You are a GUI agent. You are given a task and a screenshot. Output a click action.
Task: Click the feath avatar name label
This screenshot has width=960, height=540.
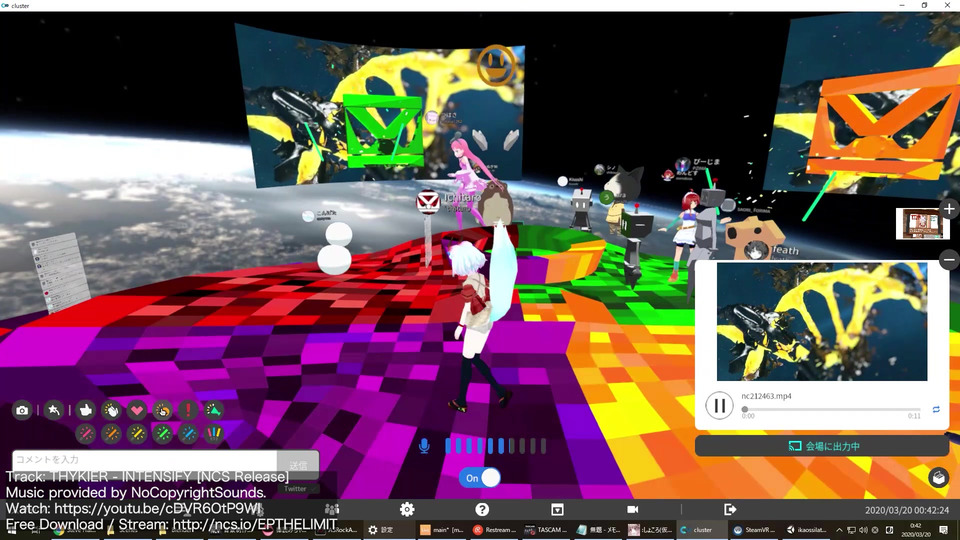(x=784, y=250)
